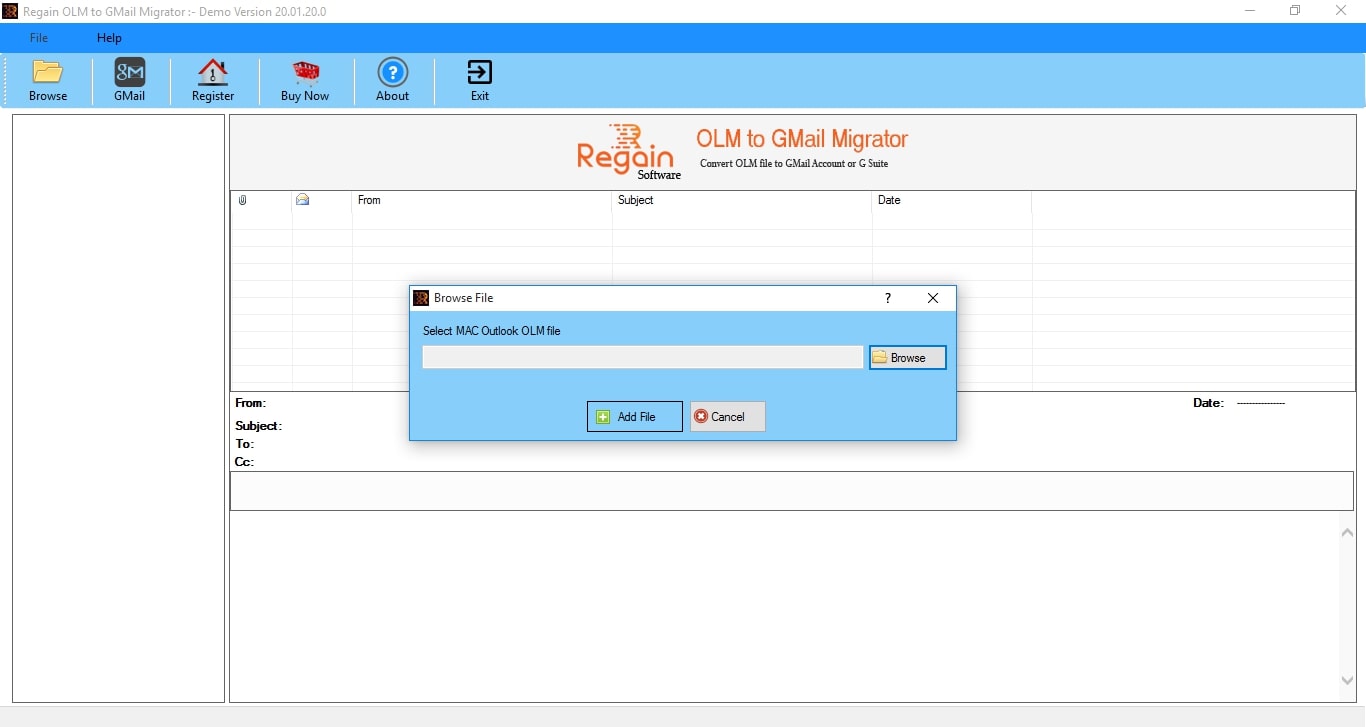This screenshot has height=727, width=1366.
Task: Select the Exit toolbar icon
Action: pyautogui.click(x=479, y=80)
